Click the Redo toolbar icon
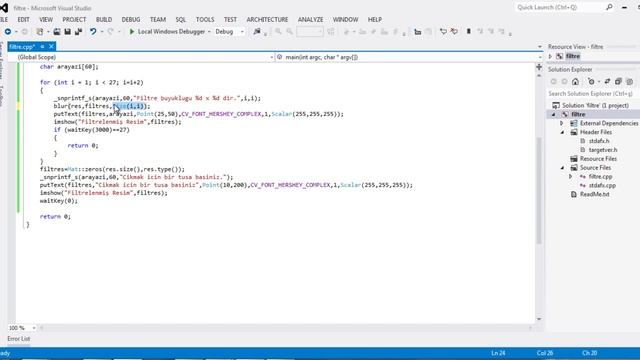Image resolution: width=640 pixels, height=360 pixels. (x=110, y=31)
